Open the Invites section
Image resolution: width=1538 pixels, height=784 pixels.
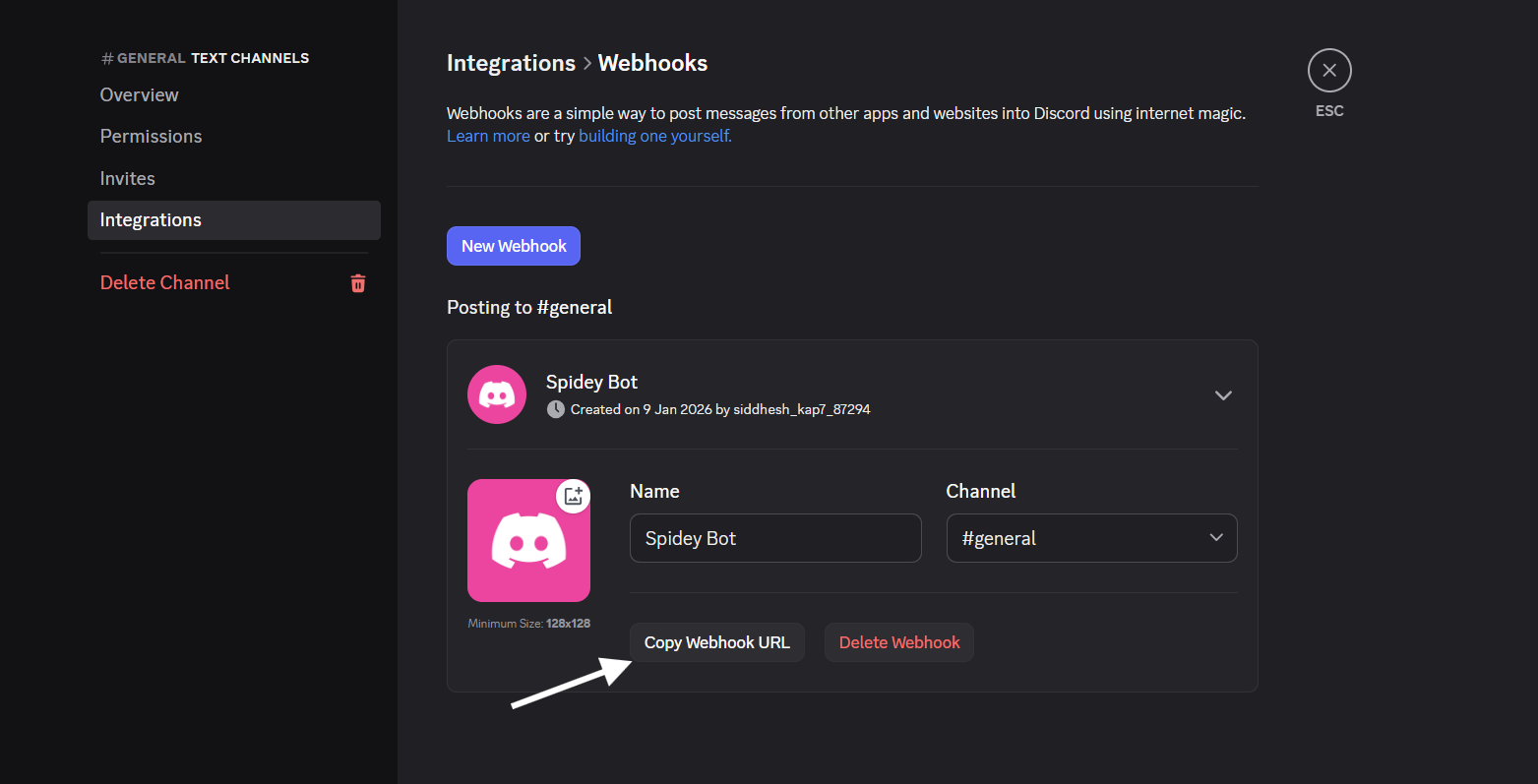click(x=127, y=178)
